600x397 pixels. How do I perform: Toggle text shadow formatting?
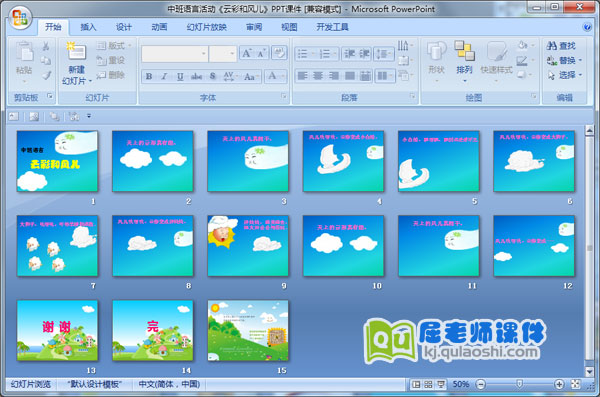tap(213, 76)
